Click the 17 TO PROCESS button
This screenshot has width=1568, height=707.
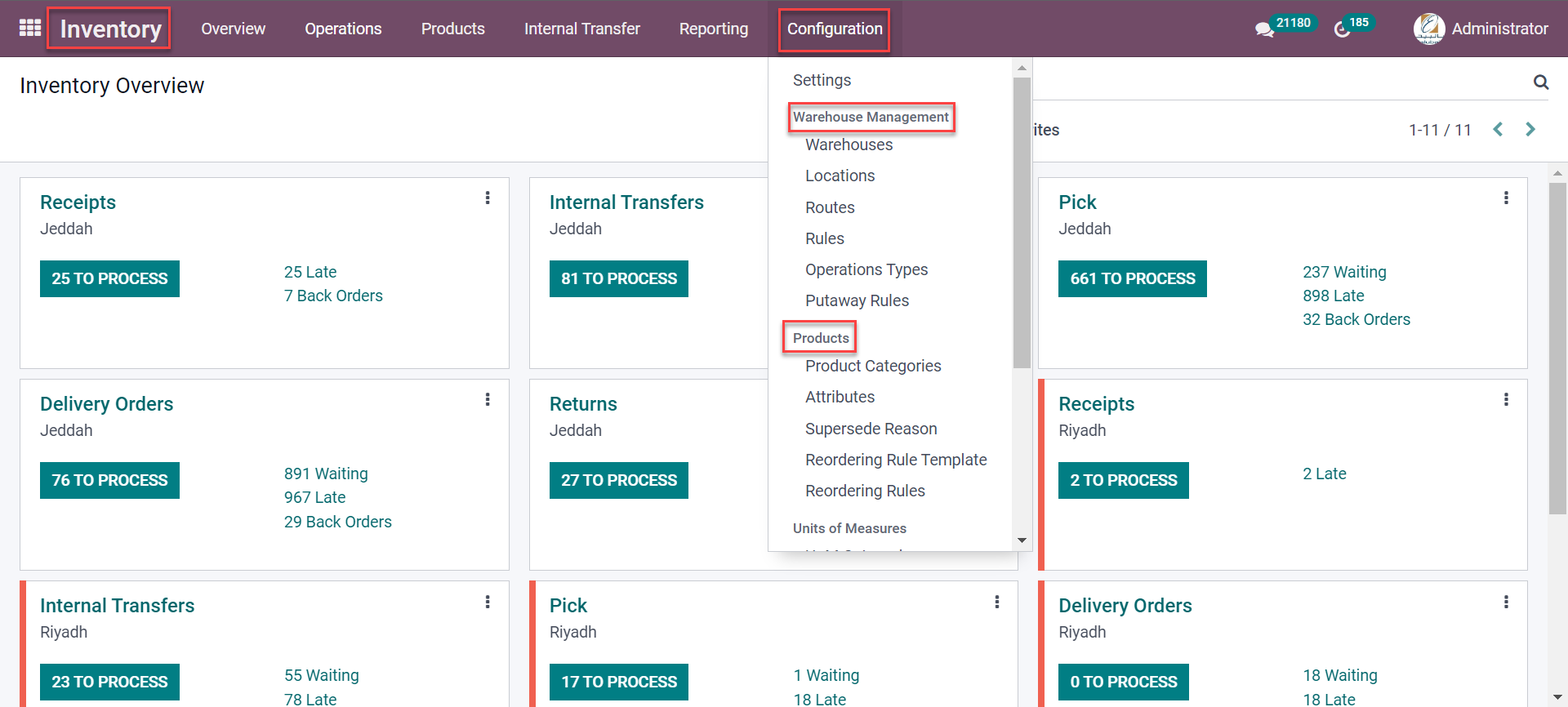tap(619, 682)
